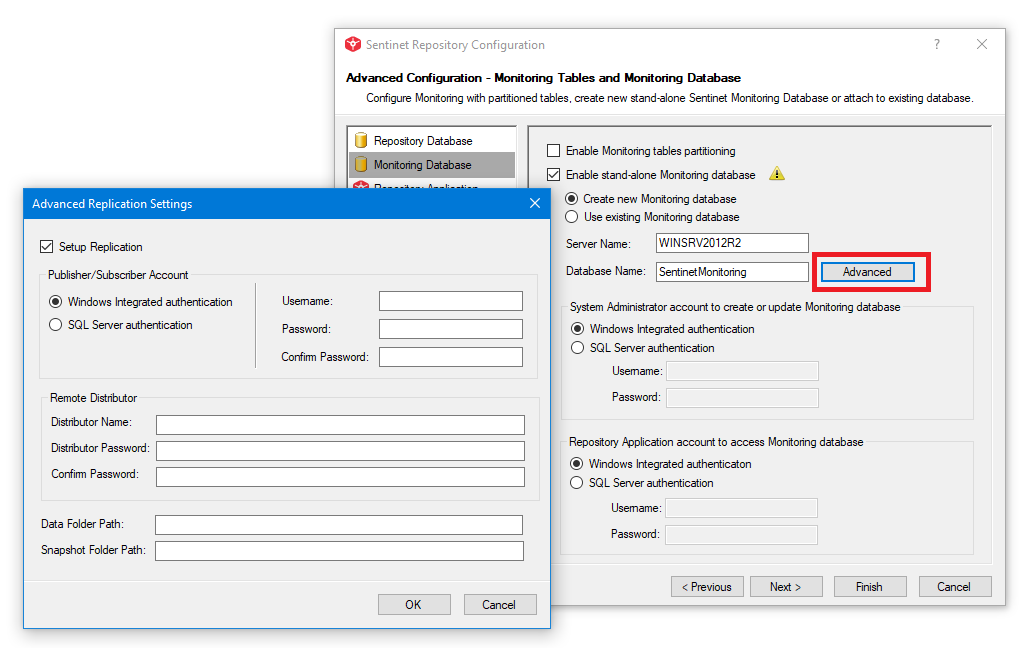The height and width of the screenshot is (648, 1023).
Task: Uncheck Enable stand-alone Monitoring database
Action: pos(553,175)
